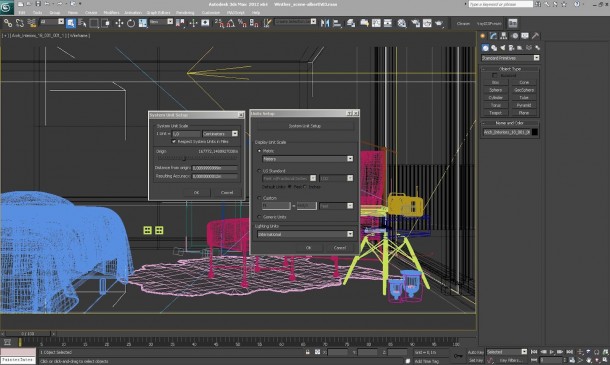Select the Geometry category icon
Image resolution: width=610 pixels, height=365 pixels.
point(485,48)
